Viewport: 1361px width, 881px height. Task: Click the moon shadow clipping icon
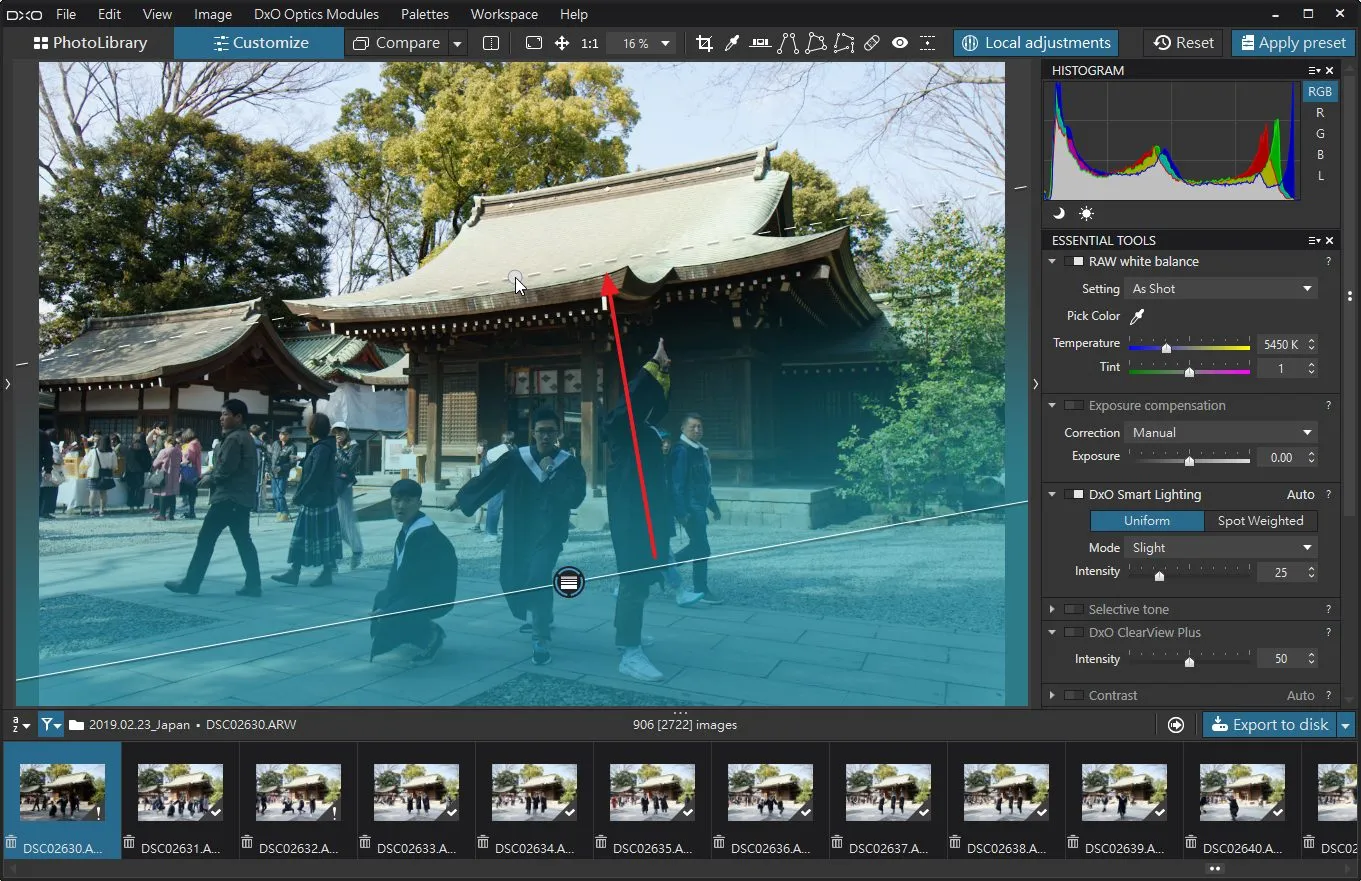click(1059, 213)
